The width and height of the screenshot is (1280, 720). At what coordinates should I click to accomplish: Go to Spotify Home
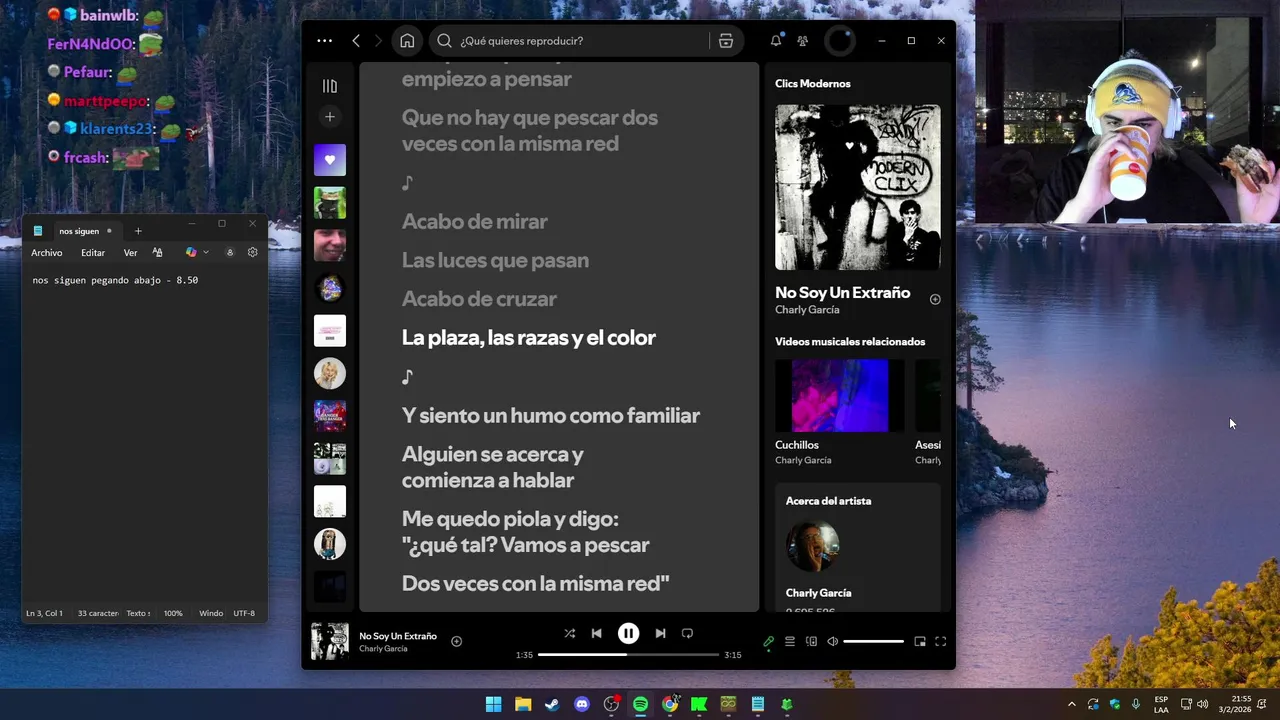[x=407, y=41]
